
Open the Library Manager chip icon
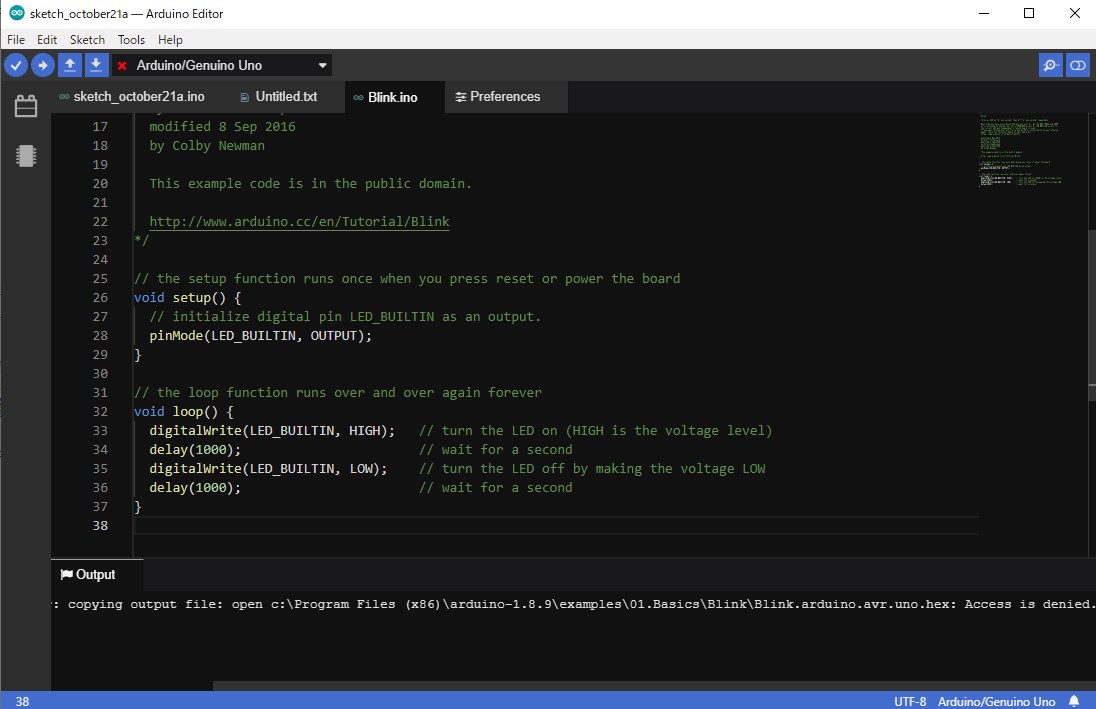coord(26,155)
